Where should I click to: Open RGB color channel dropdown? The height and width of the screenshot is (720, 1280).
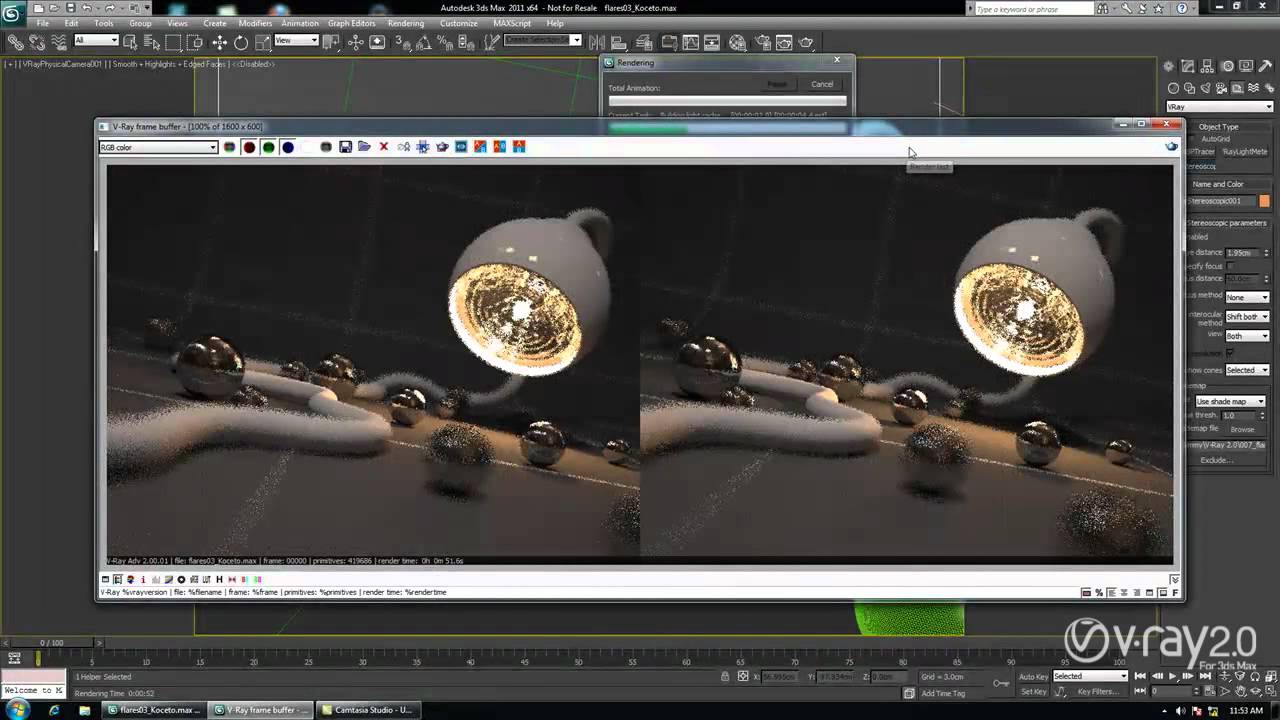(x=158, y=147)
